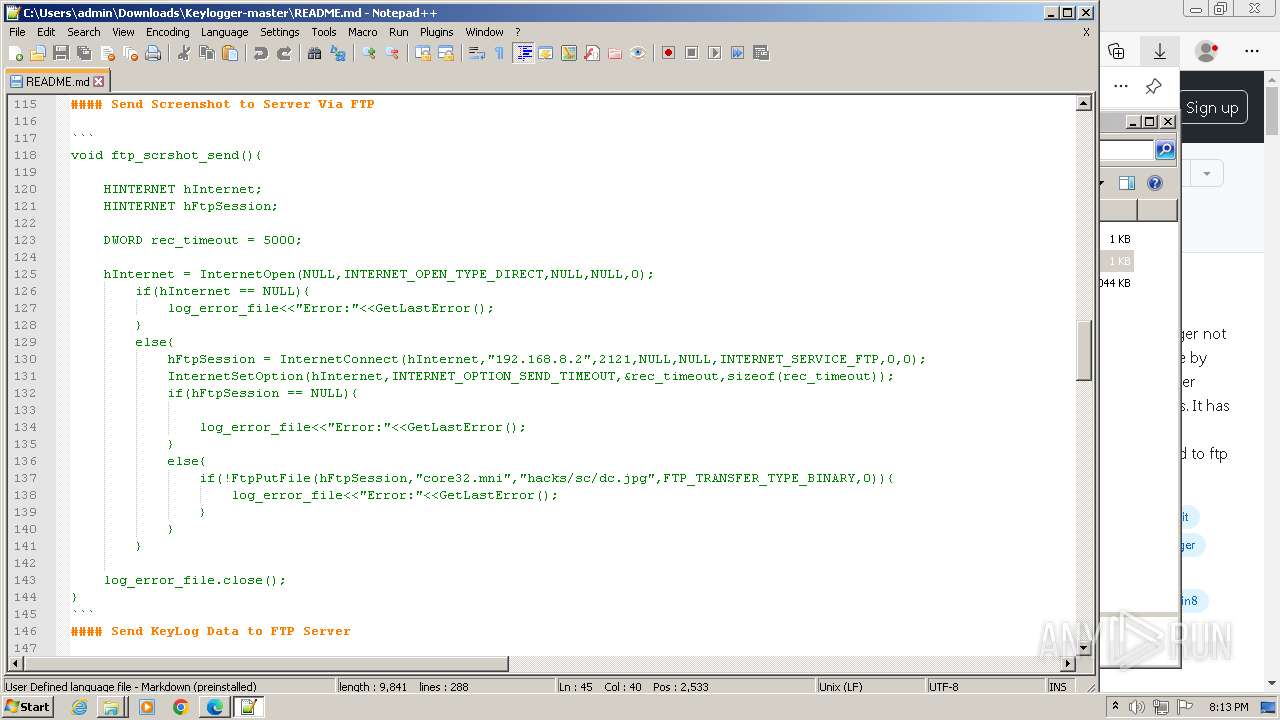1280x720 pixels.
Task: Click the user defined language icon
Action: pos(546,53)
